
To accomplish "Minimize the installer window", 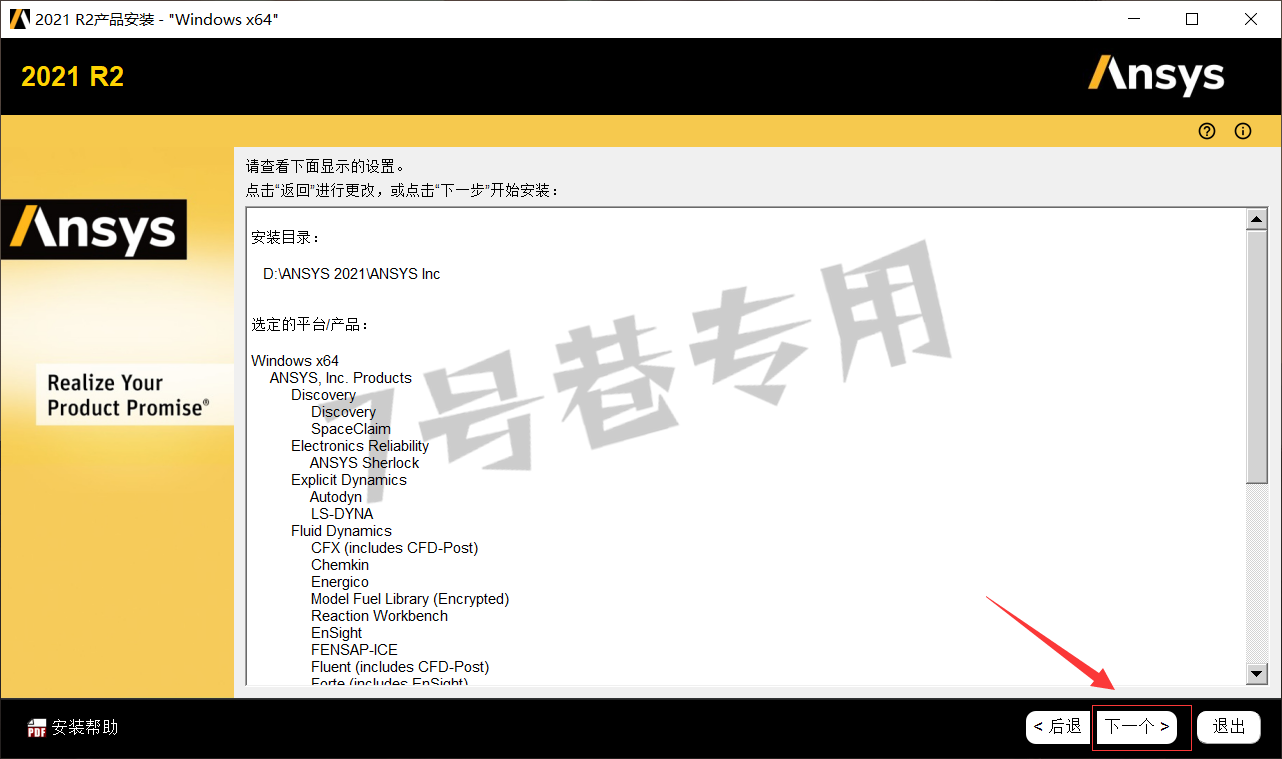I will tap(1134, 19).
